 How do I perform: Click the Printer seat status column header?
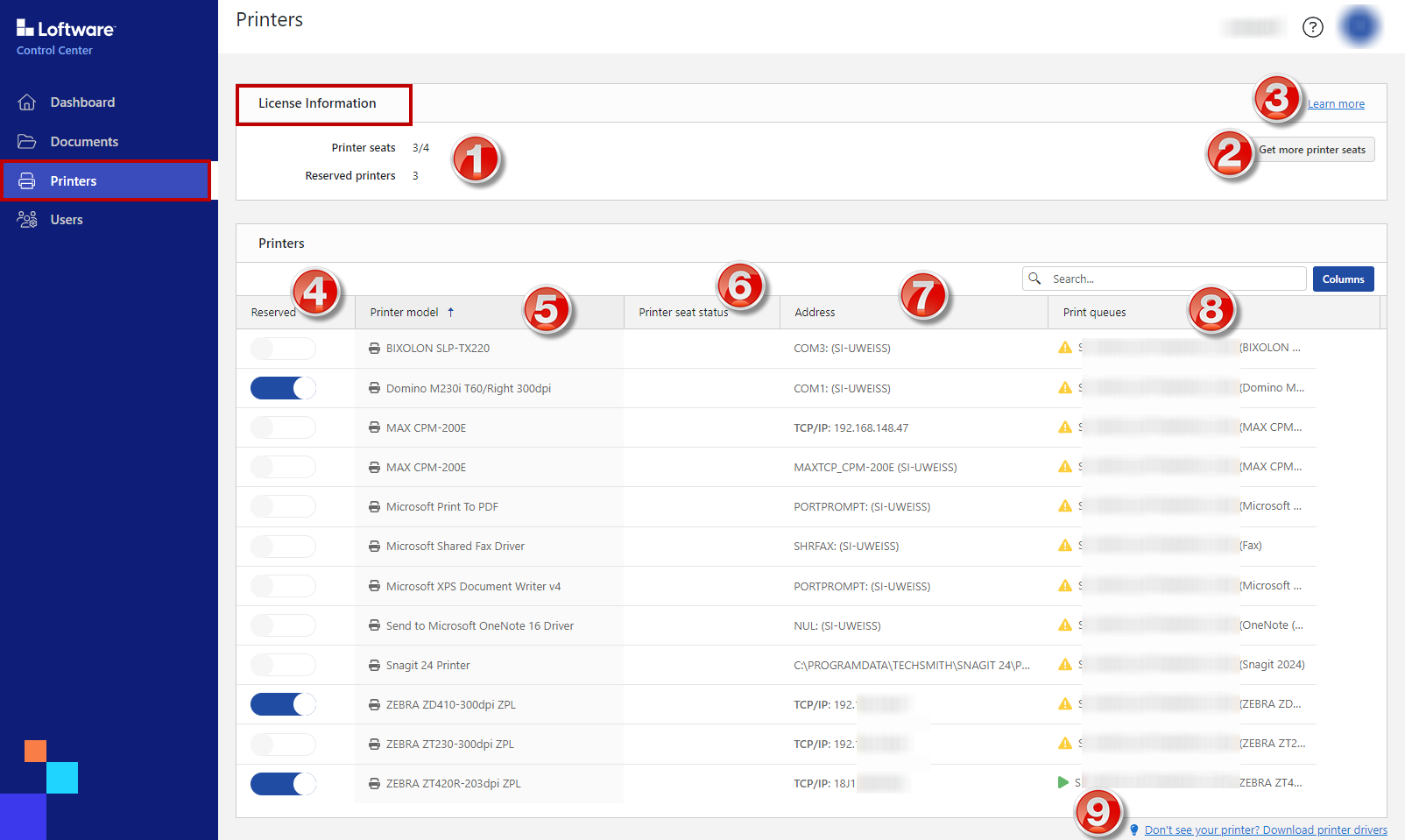pyautogui.click(x=683, y=313)
